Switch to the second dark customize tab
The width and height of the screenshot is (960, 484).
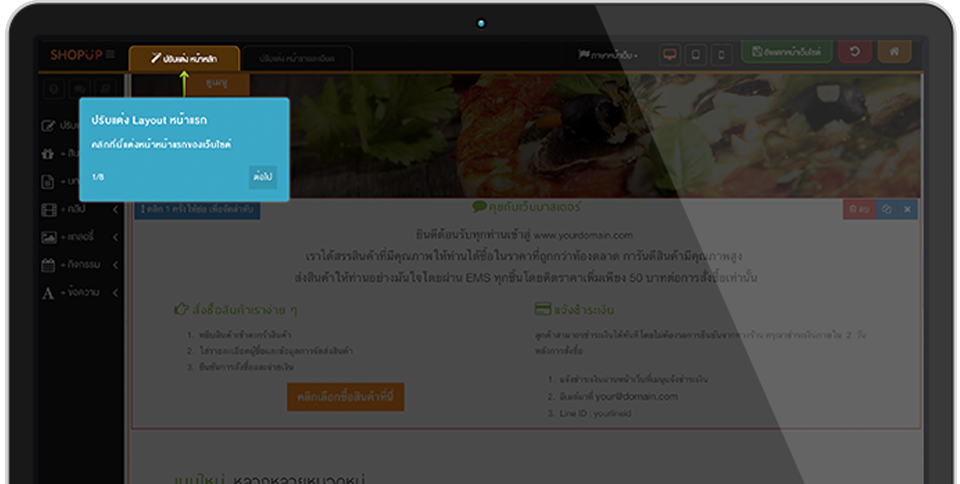pos(298,58)
